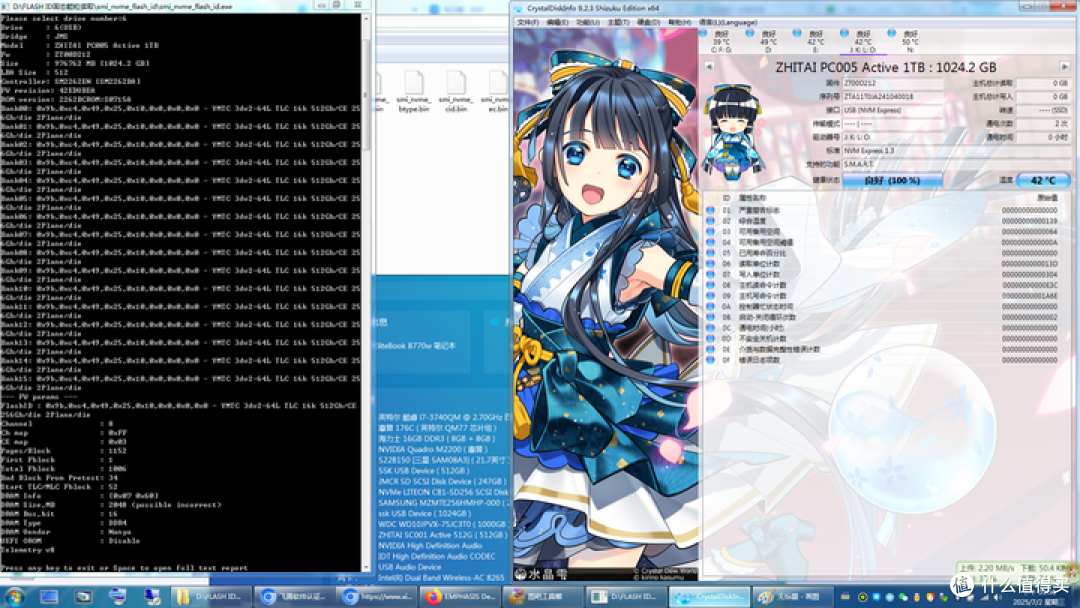Select raw value 0000000001A6E of attribute 09

(1029, 295)
